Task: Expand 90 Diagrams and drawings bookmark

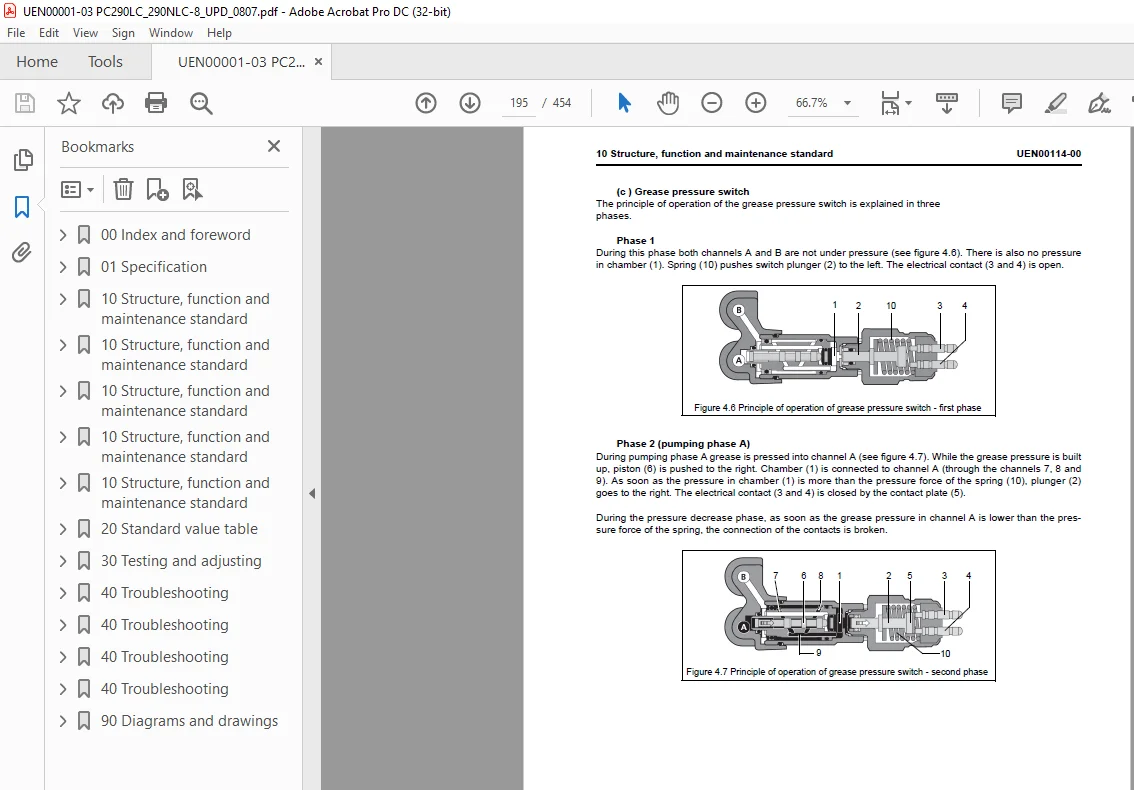Action: click(63, 721)
